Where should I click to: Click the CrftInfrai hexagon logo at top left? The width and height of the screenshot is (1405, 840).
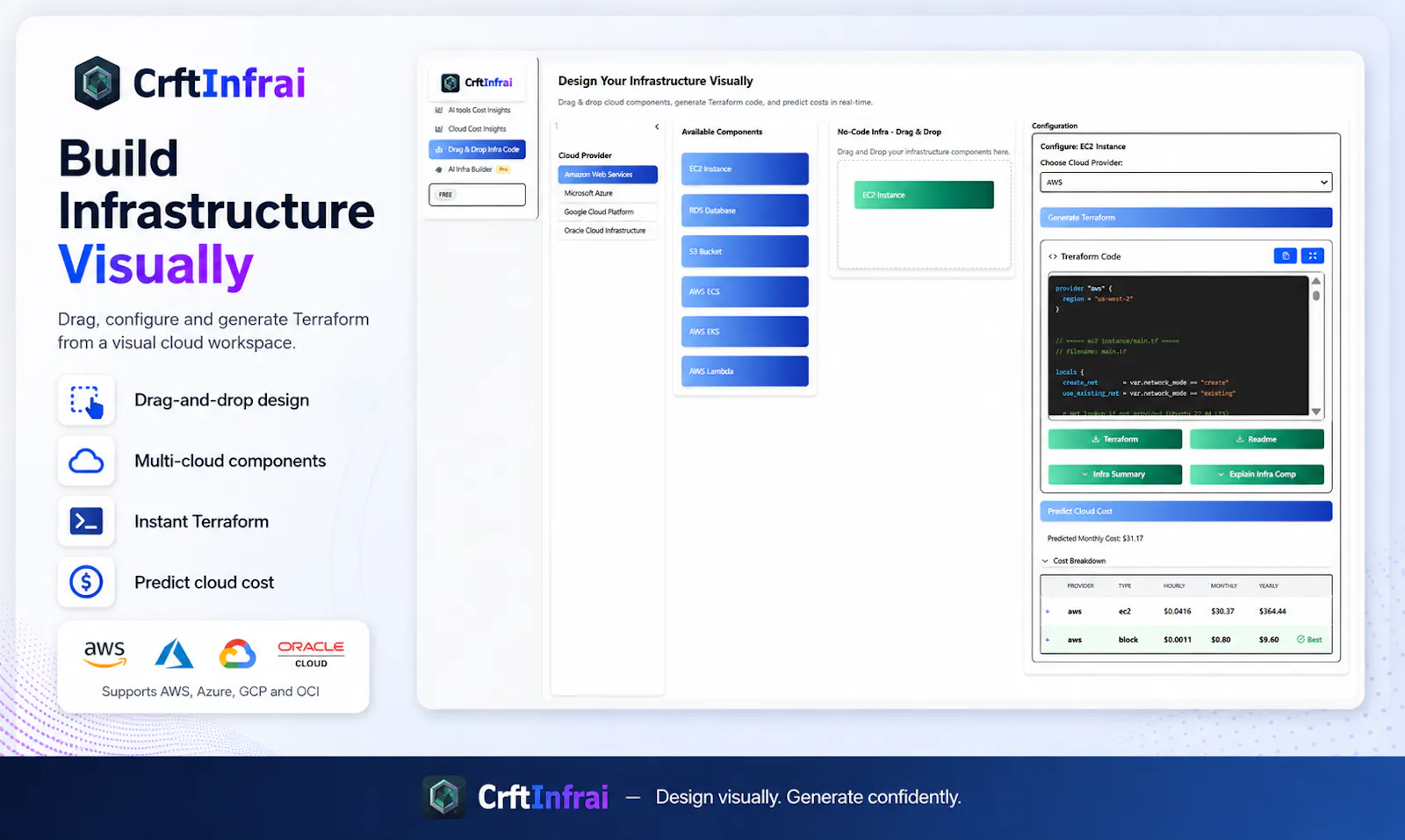[x=97, y=83]
